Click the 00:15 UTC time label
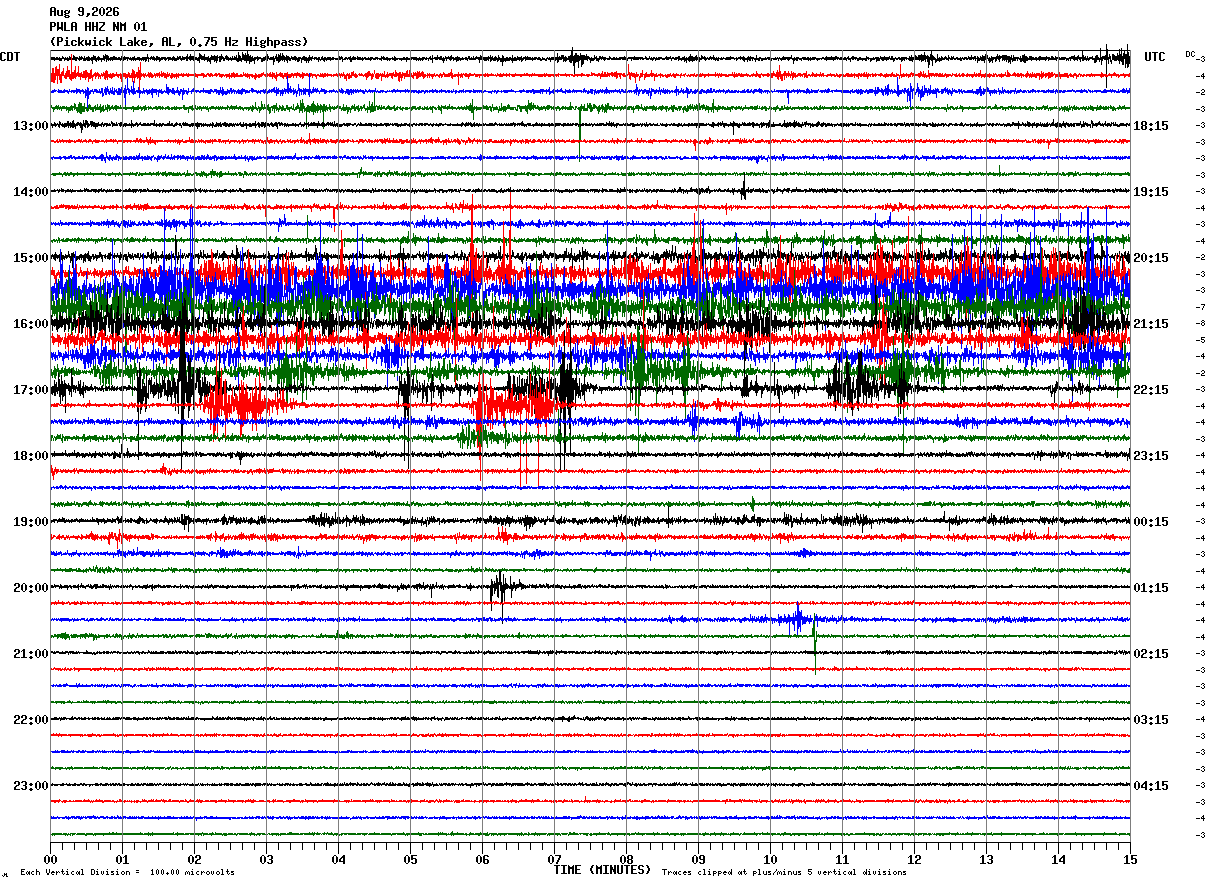 coord(1151,522)
